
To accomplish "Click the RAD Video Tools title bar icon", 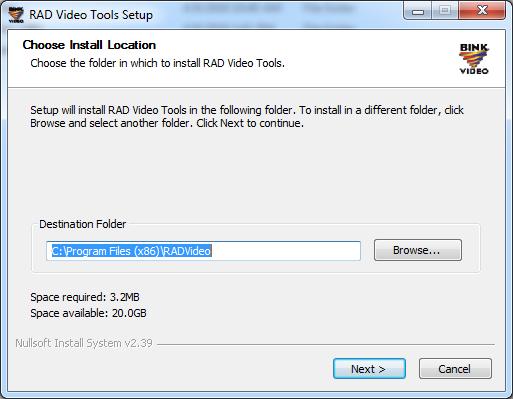I will tap(16, 14).
